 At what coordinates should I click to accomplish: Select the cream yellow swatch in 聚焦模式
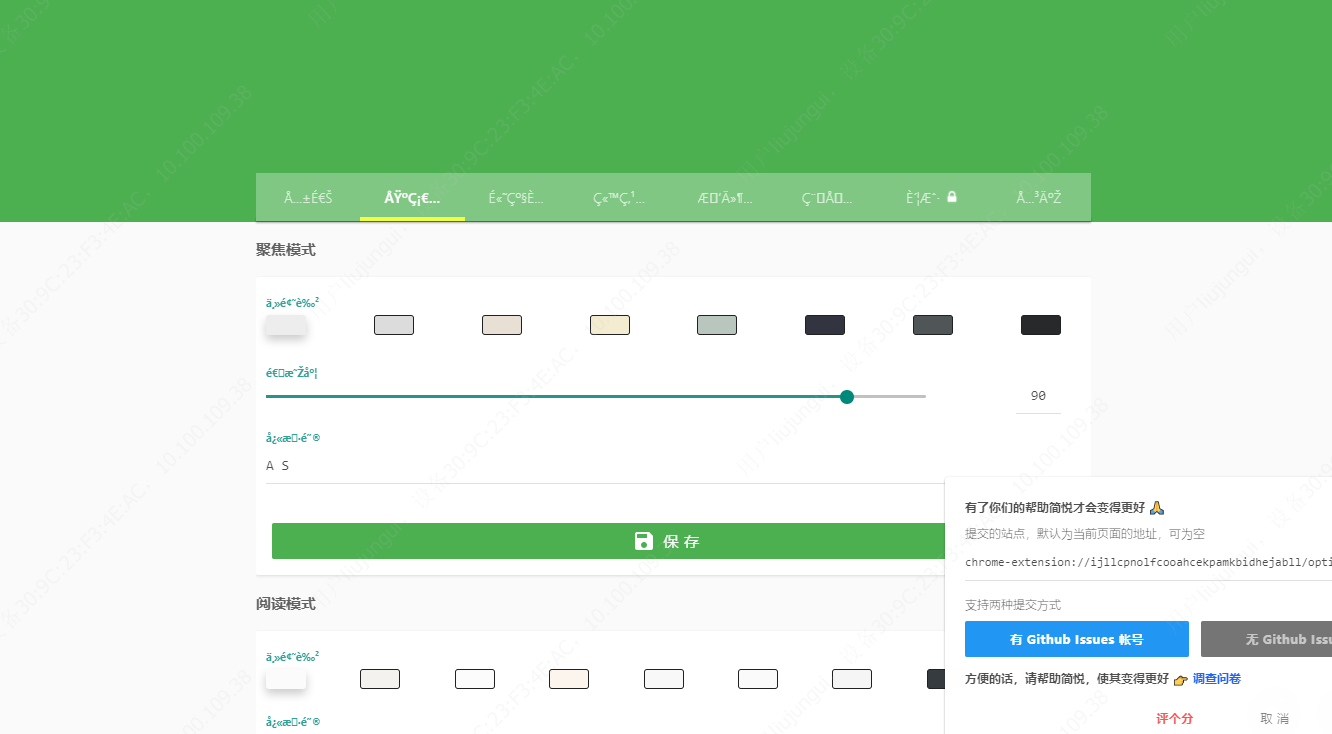click(610, 325)
